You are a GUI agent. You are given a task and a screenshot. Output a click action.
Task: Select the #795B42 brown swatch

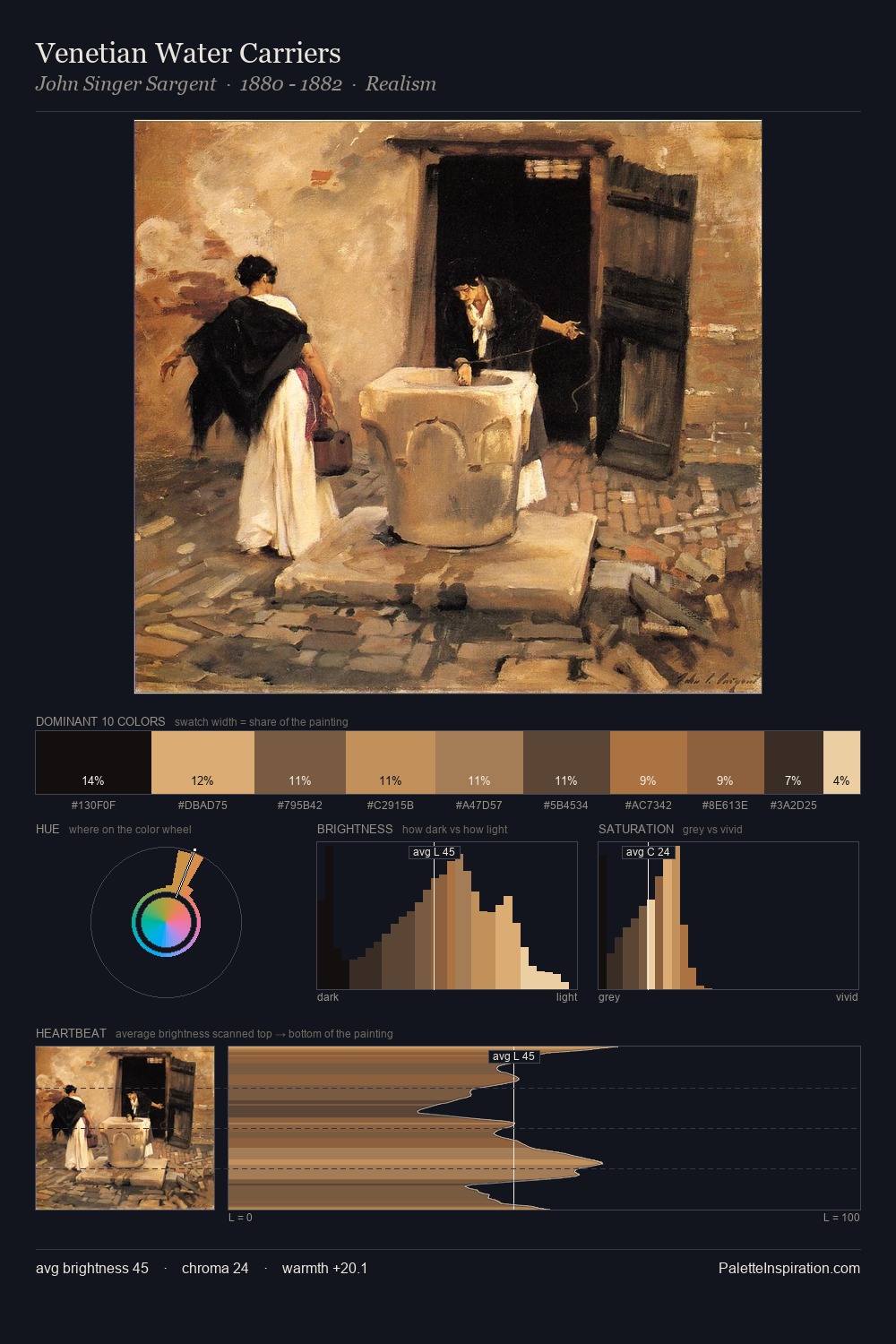300,762
